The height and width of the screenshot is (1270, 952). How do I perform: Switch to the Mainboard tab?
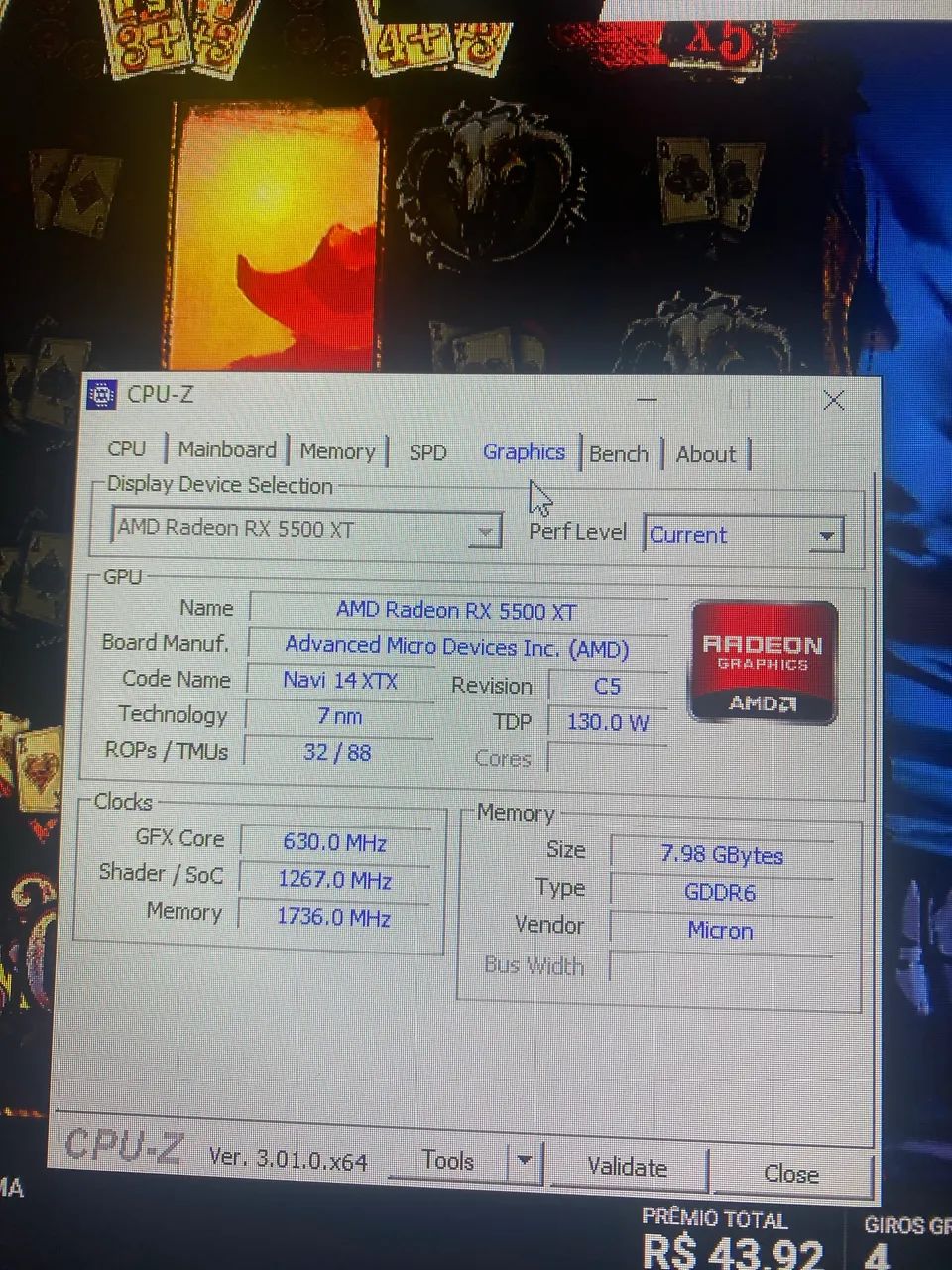[227, 449]
